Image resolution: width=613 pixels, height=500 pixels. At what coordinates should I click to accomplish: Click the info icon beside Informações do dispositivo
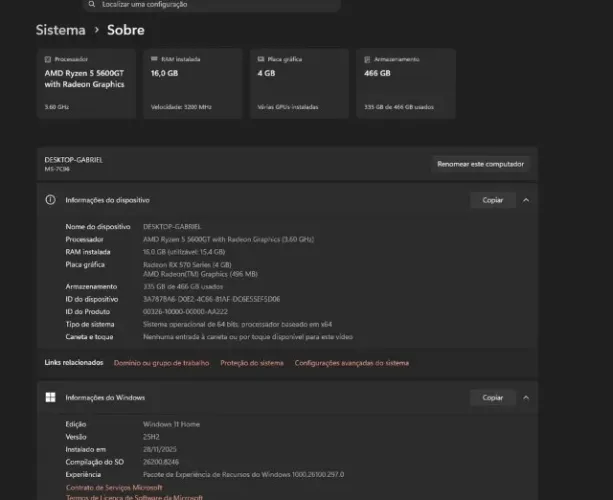[x=50, y=200]
